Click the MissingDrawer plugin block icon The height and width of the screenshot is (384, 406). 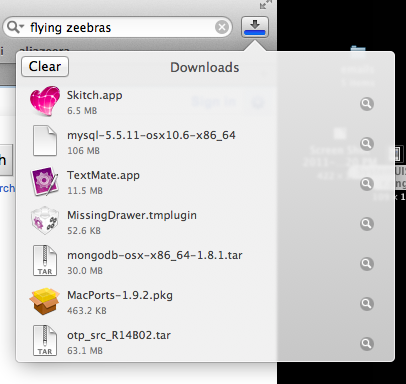pyautogui.click(x=45, y=221)
